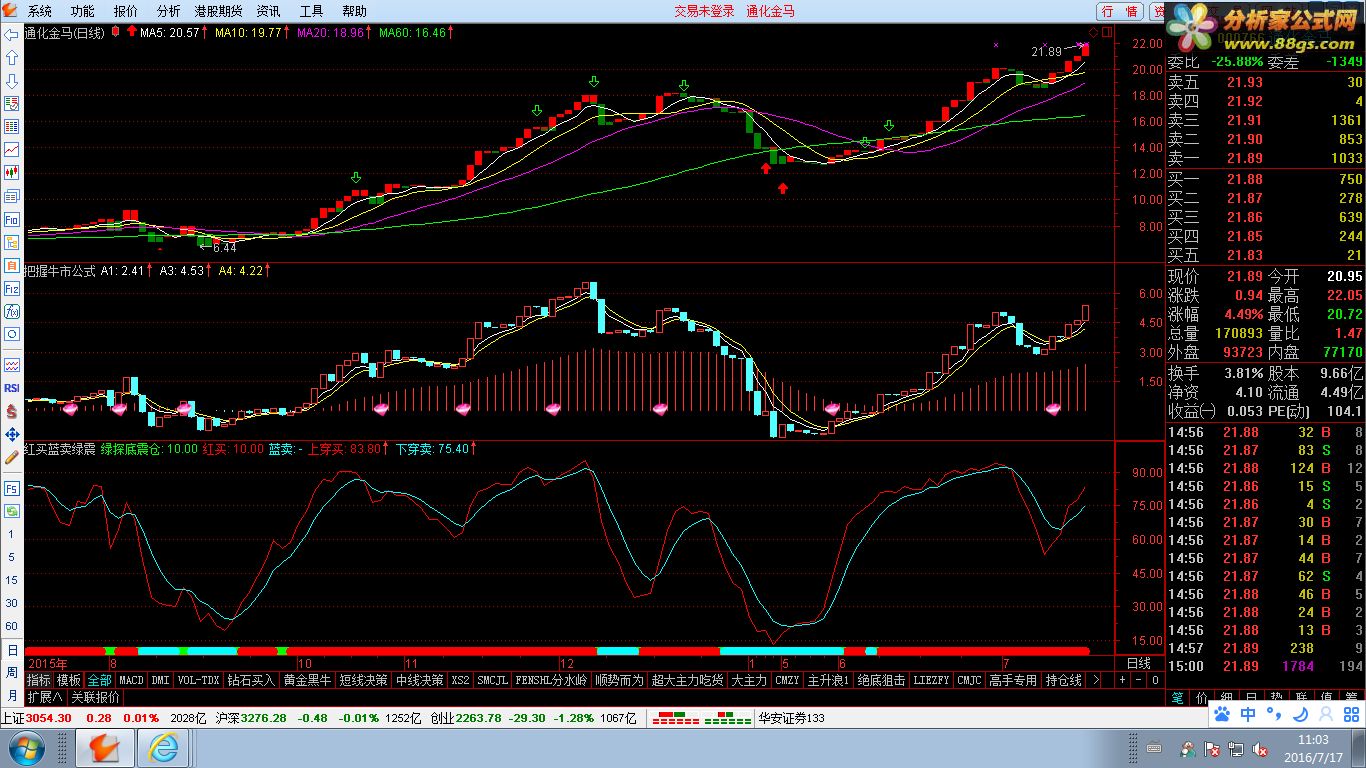
Task: Click the RSI indicator icon in sidebar
Action: [12, 388]
